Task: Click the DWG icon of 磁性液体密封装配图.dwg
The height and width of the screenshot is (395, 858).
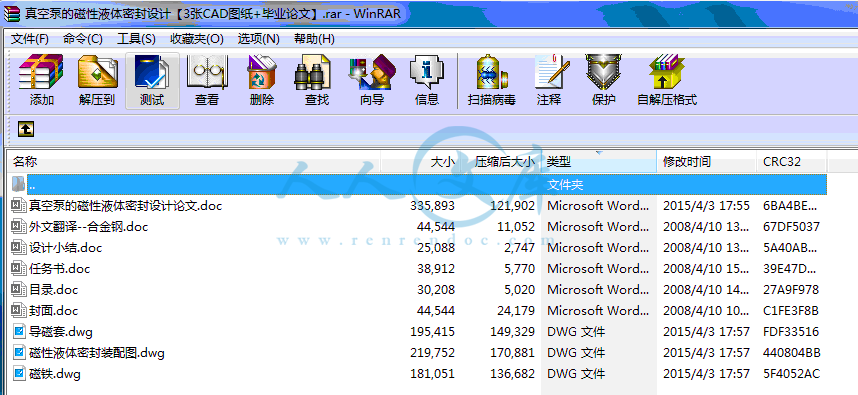Action: (20, 353)
